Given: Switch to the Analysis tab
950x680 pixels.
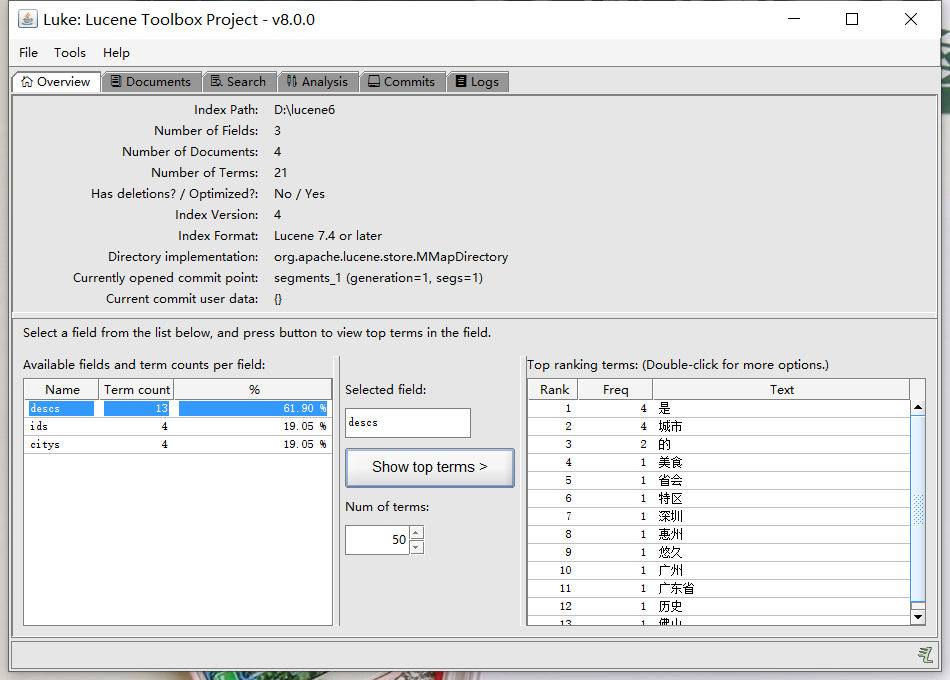Looking at the screenshot, I should (x=318, y=82).
